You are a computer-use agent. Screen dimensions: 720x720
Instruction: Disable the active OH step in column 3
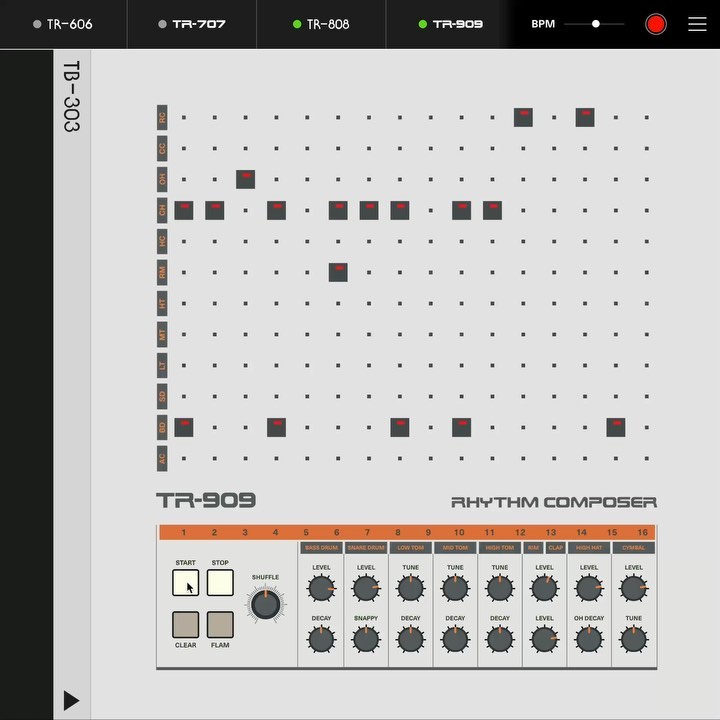(x=245, y=179)
